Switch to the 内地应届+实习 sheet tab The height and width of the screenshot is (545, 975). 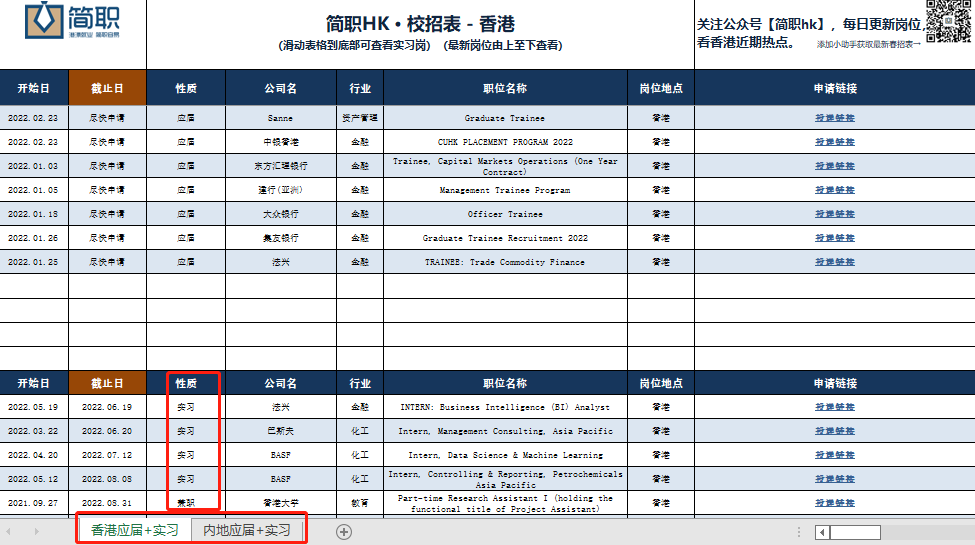pos(247,530)
